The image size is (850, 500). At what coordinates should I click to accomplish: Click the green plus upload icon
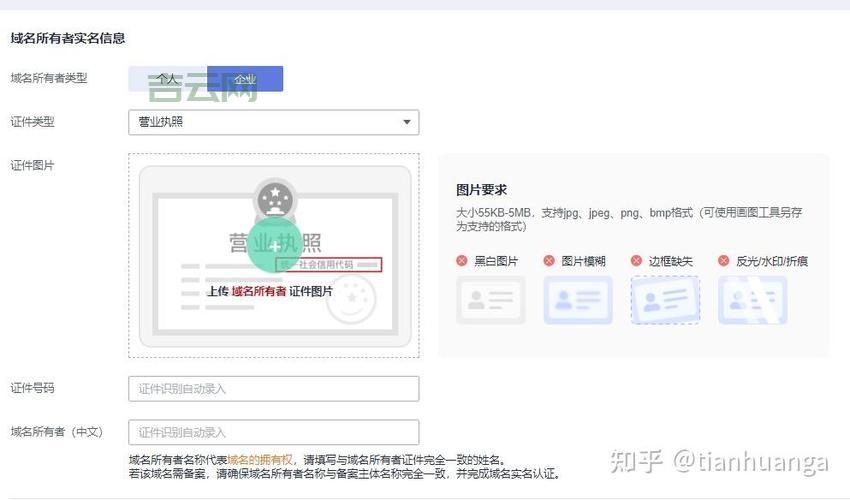pyautogui.click(x=275, y=246)
